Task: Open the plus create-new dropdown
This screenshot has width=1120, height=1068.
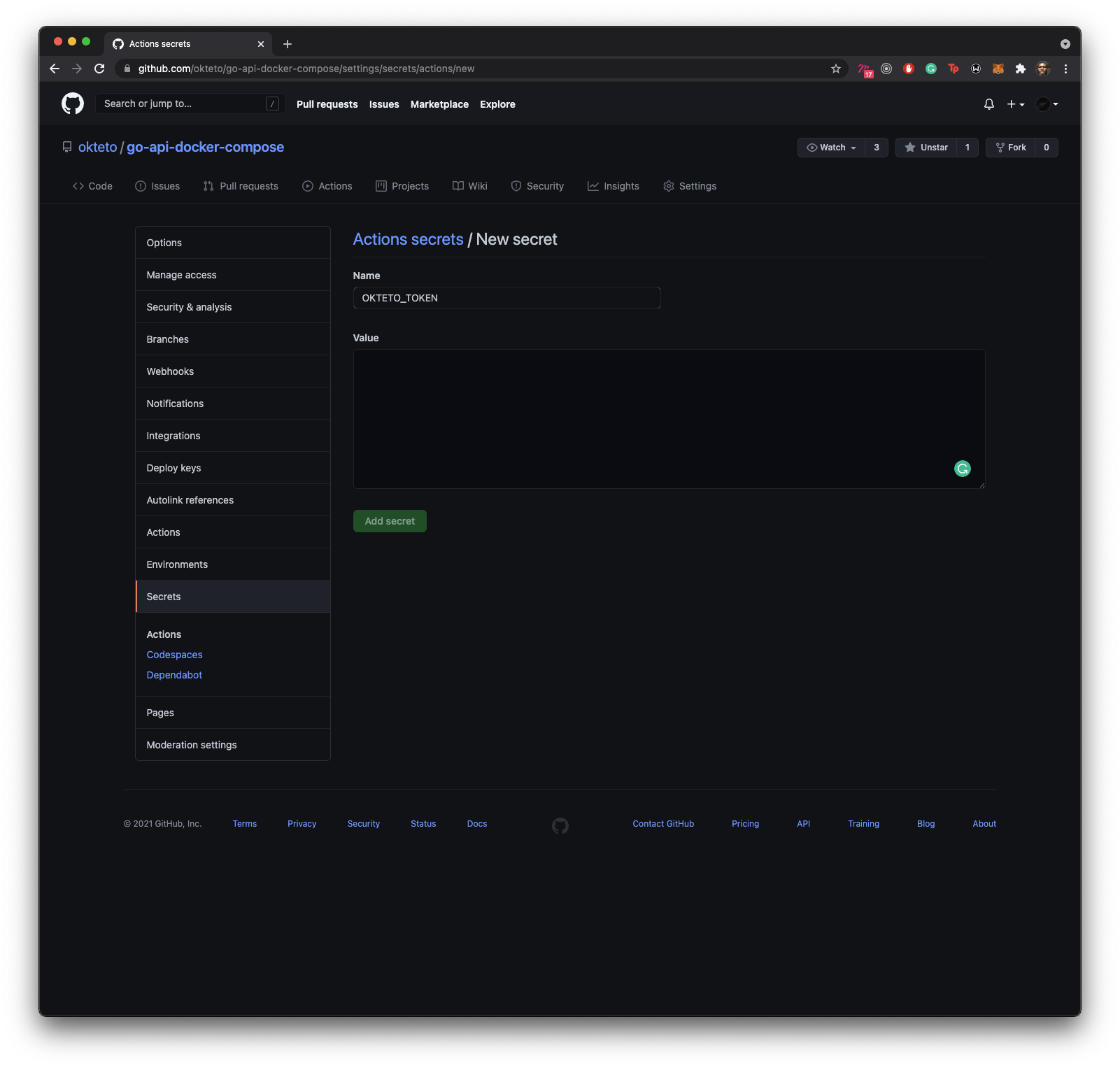Action: (1016, 104)
